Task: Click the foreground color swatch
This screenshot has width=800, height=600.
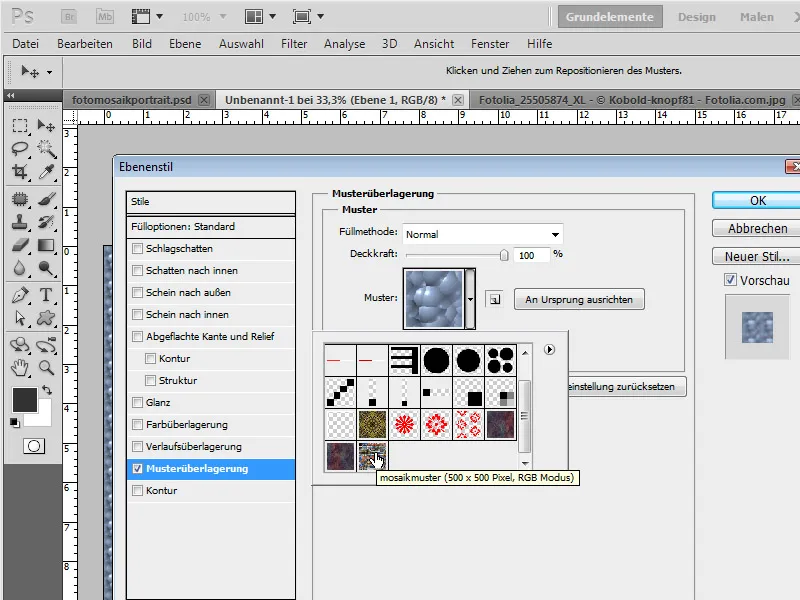Action: tap(24, 399)
